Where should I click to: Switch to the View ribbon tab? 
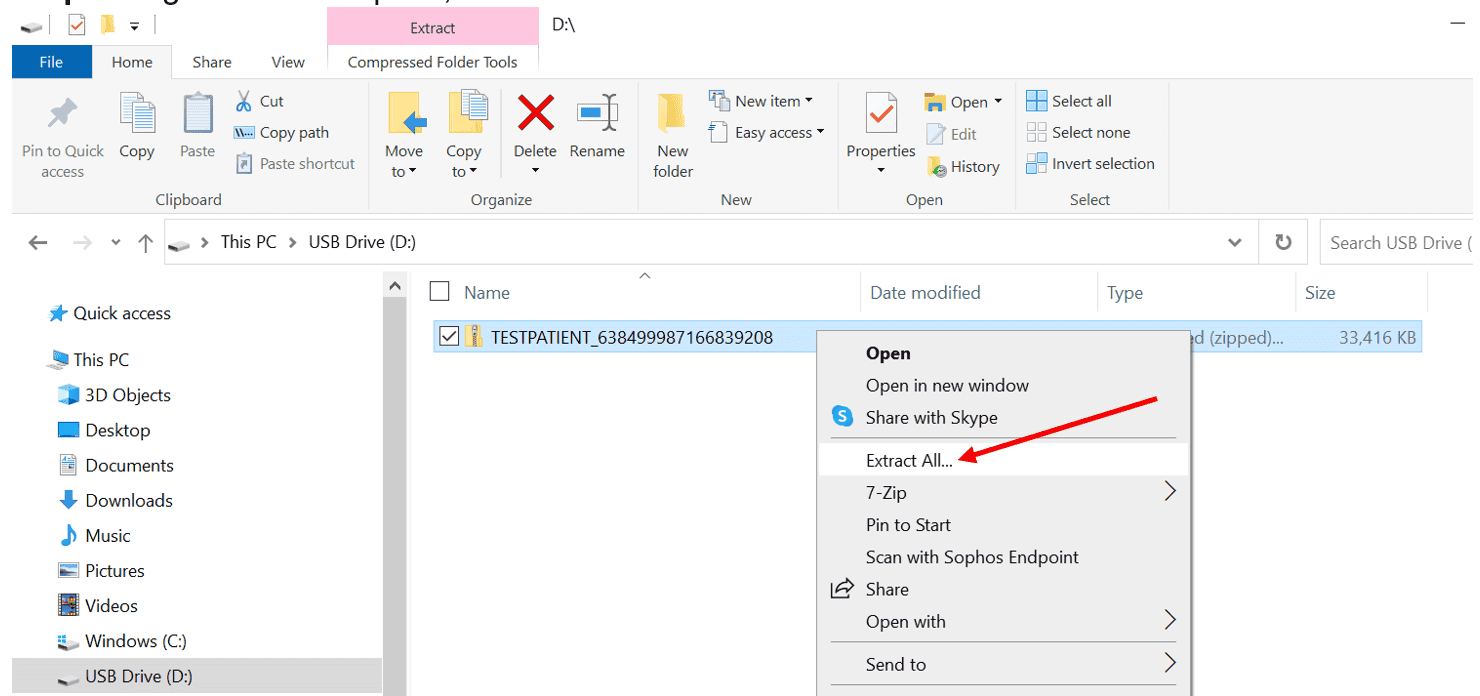pyautogui.click(x=287, y=62)
